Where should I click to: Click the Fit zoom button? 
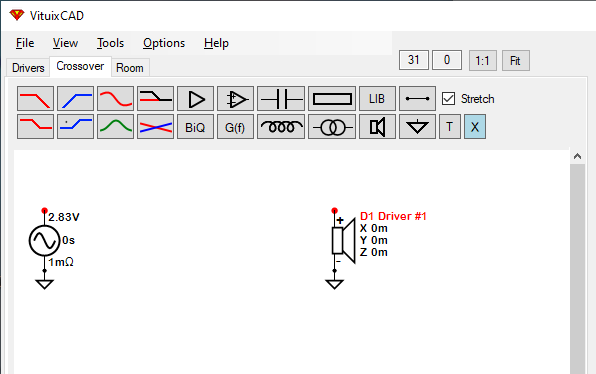coord(515,60)
